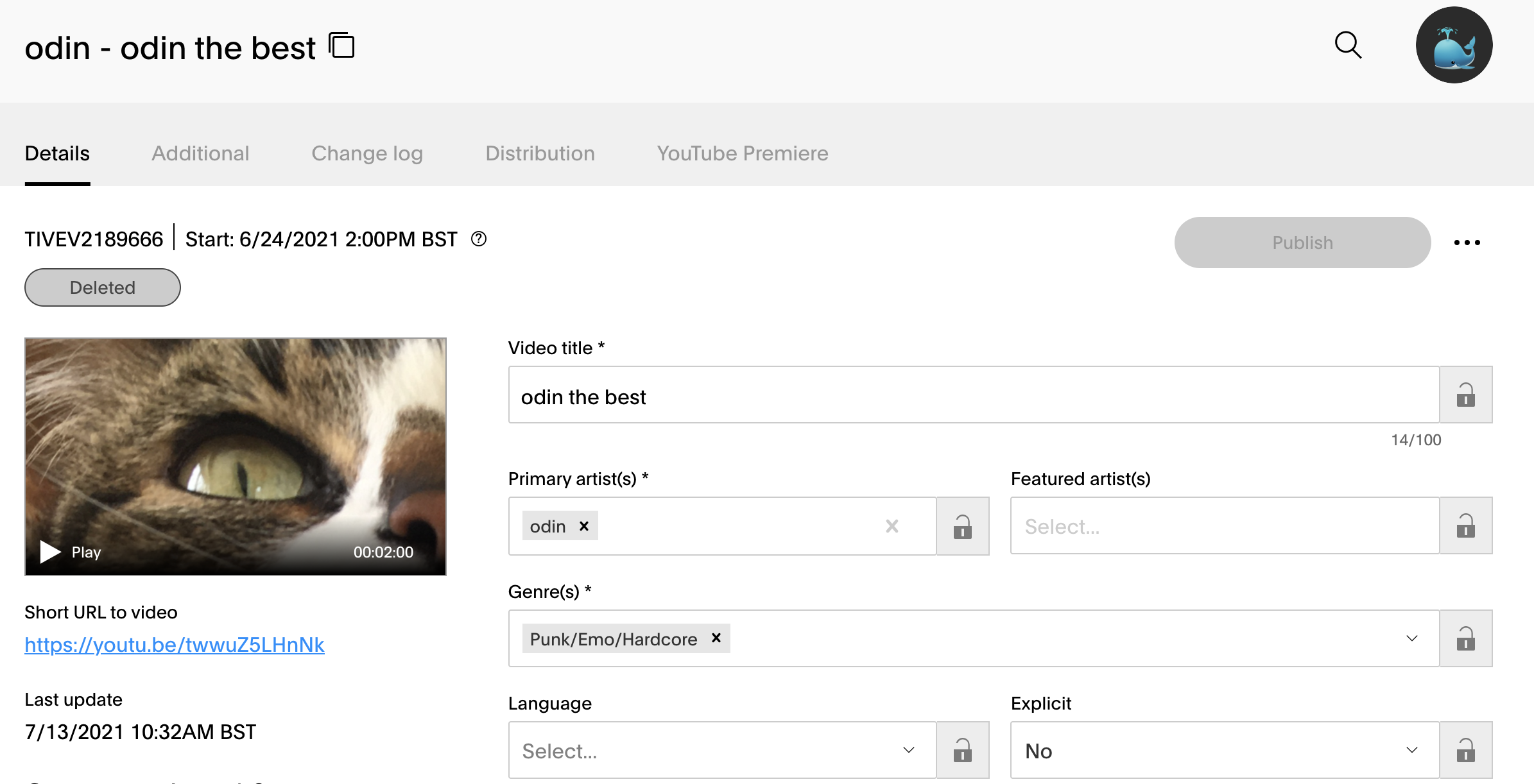Remove the odin artist tag
1534x784 pixels.
pos(584,526)
